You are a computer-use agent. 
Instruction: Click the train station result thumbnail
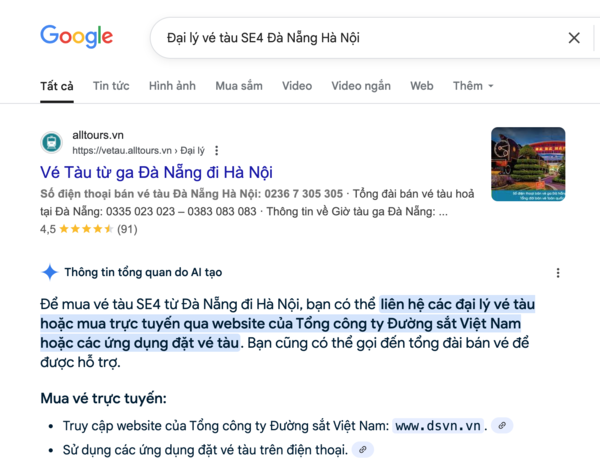point(528,164)
